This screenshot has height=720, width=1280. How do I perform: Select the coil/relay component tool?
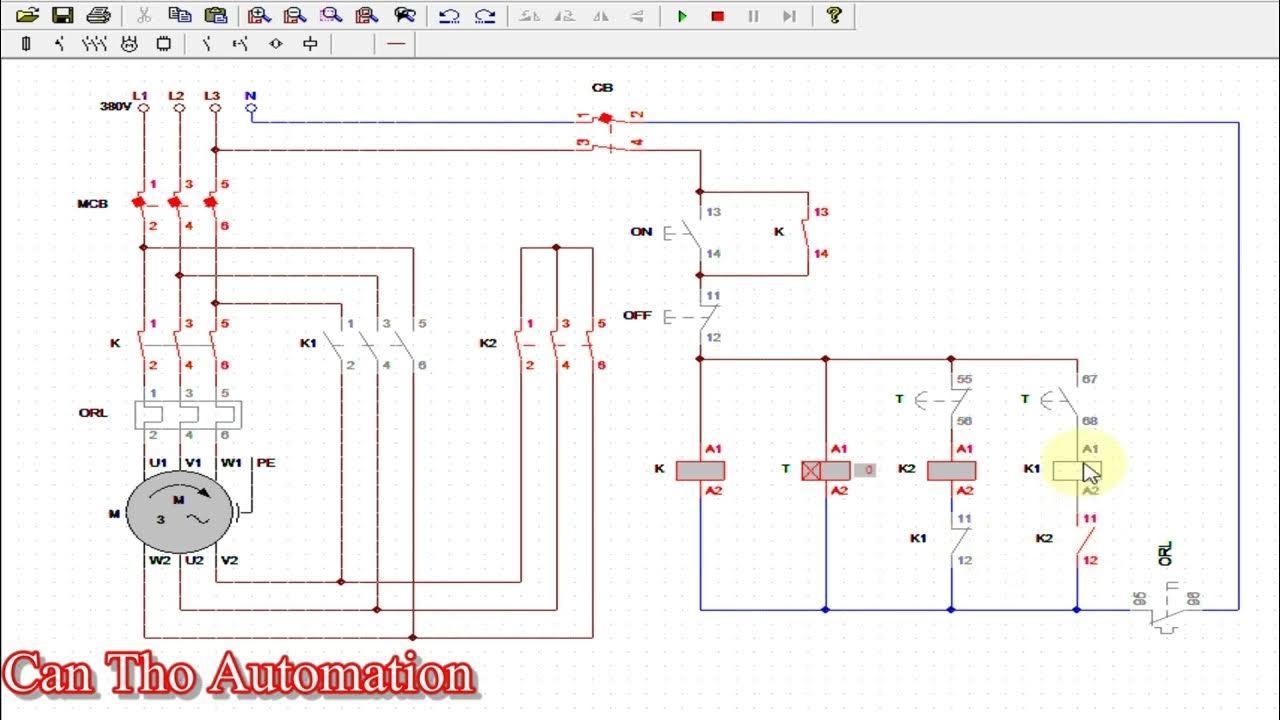coord(163,44)
